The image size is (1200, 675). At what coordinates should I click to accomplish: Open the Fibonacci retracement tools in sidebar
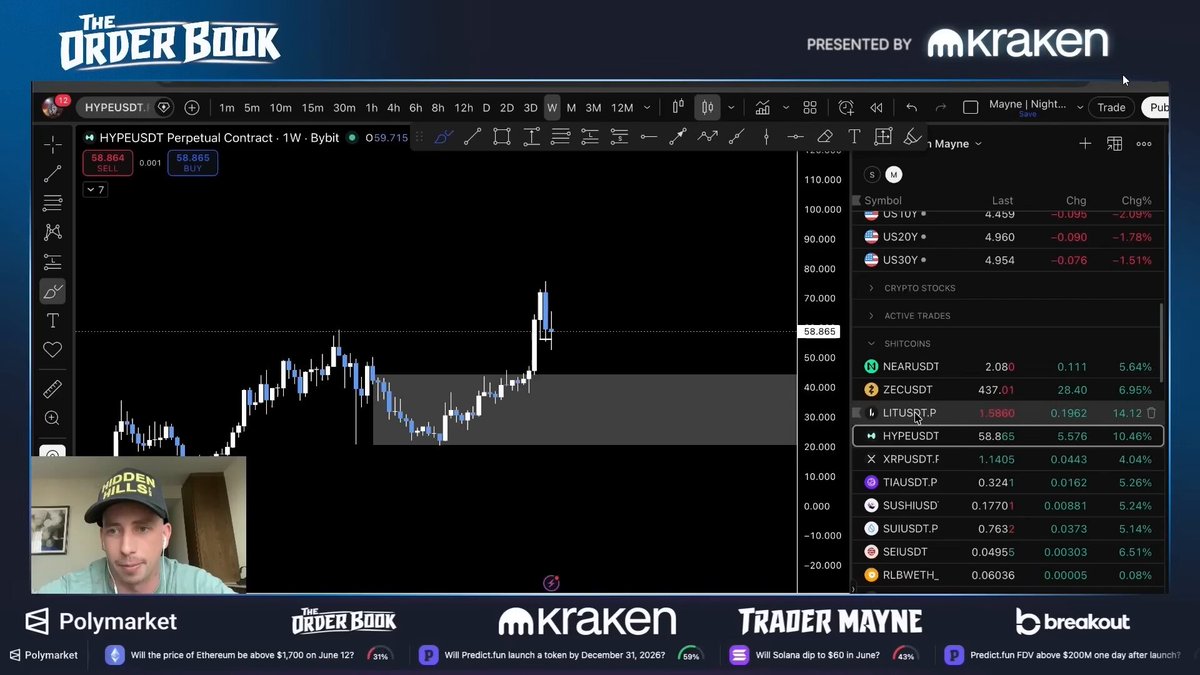tap(53, 203)
